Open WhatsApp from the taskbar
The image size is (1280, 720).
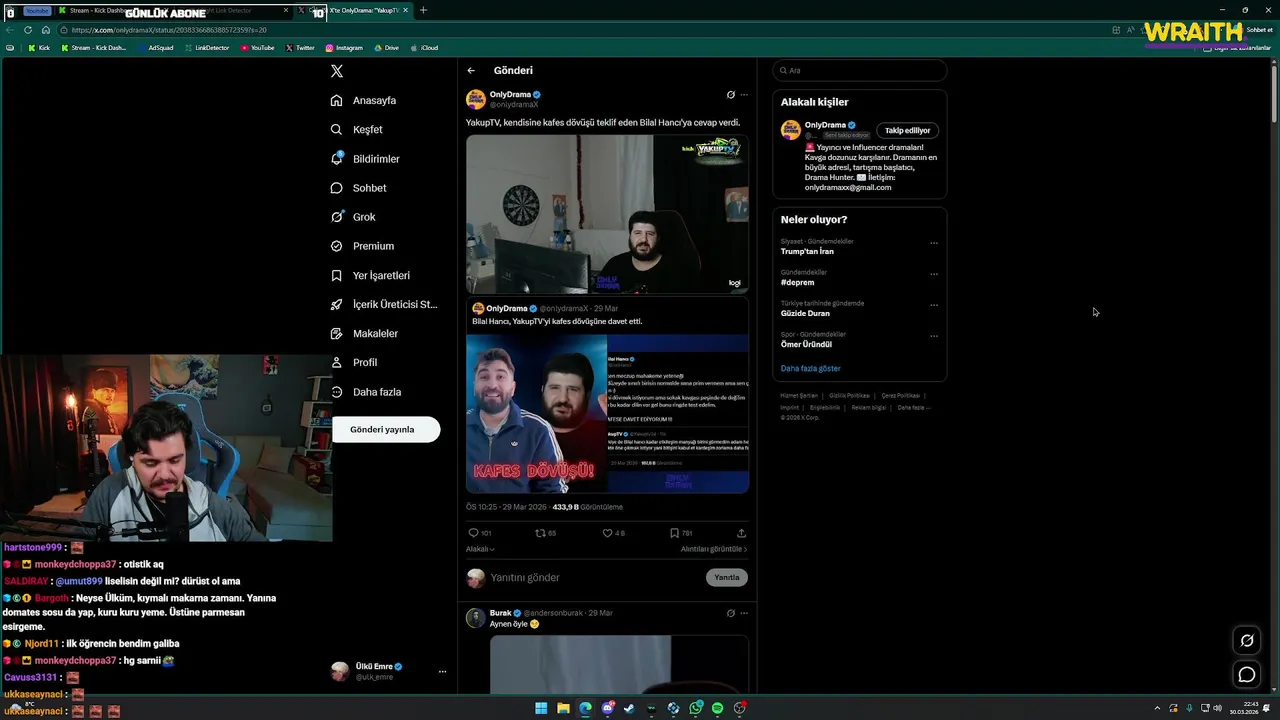pyautogui.click(x=696, y=708)
